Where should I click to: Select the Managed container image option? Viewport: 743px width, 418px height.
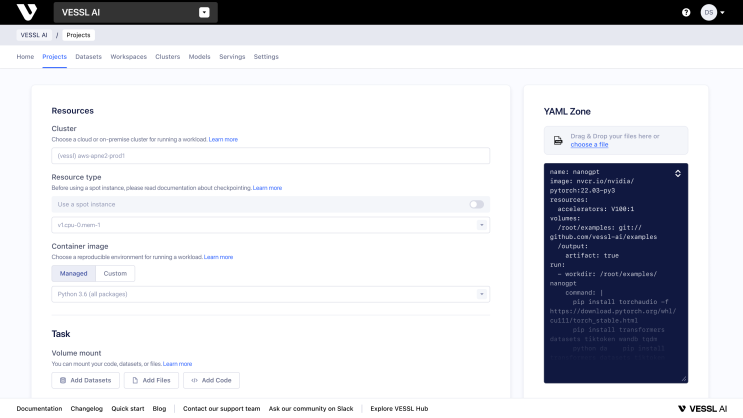[72, 273]
